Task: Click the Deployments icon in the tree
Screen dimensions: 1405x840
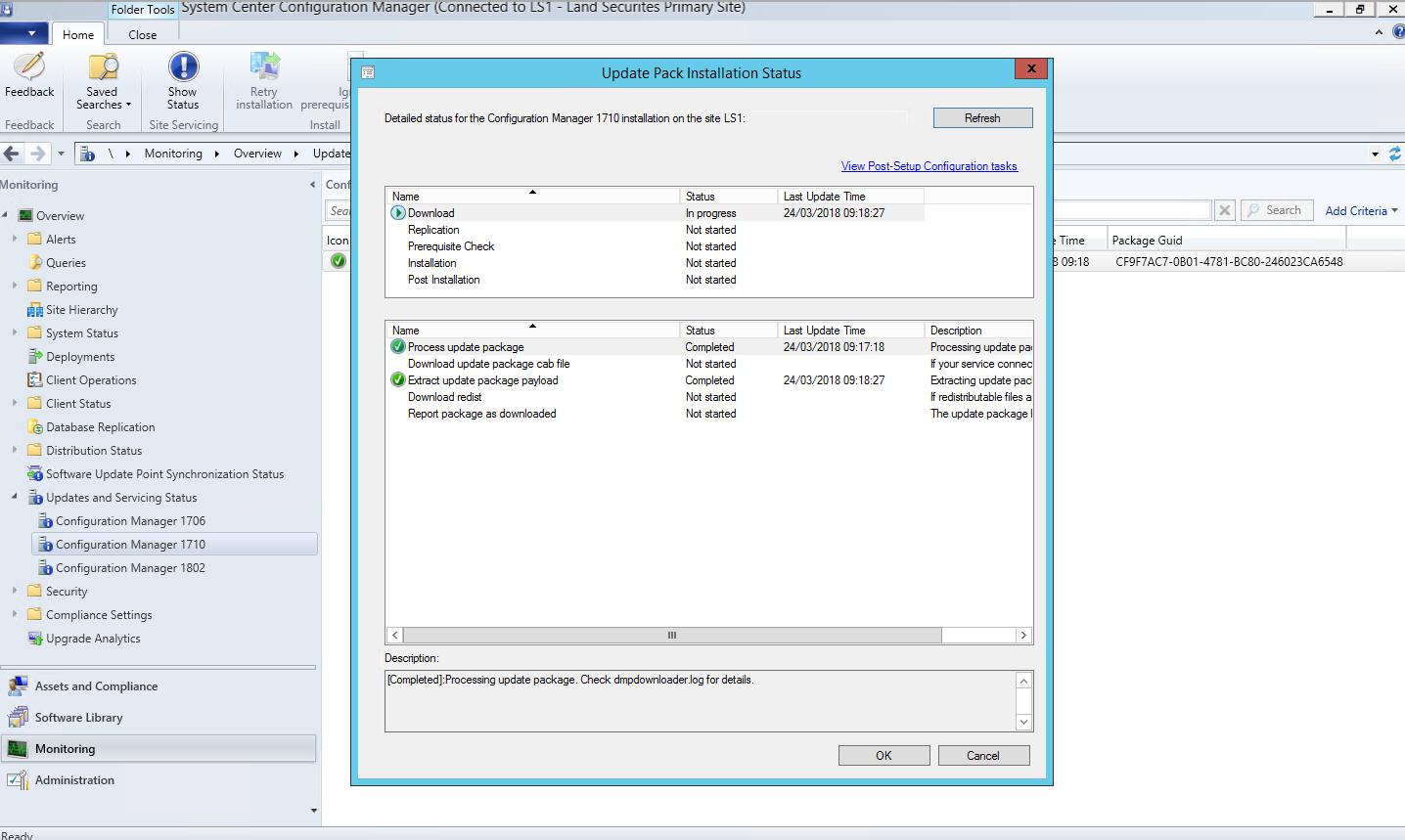Action: (x=35, y=356)
